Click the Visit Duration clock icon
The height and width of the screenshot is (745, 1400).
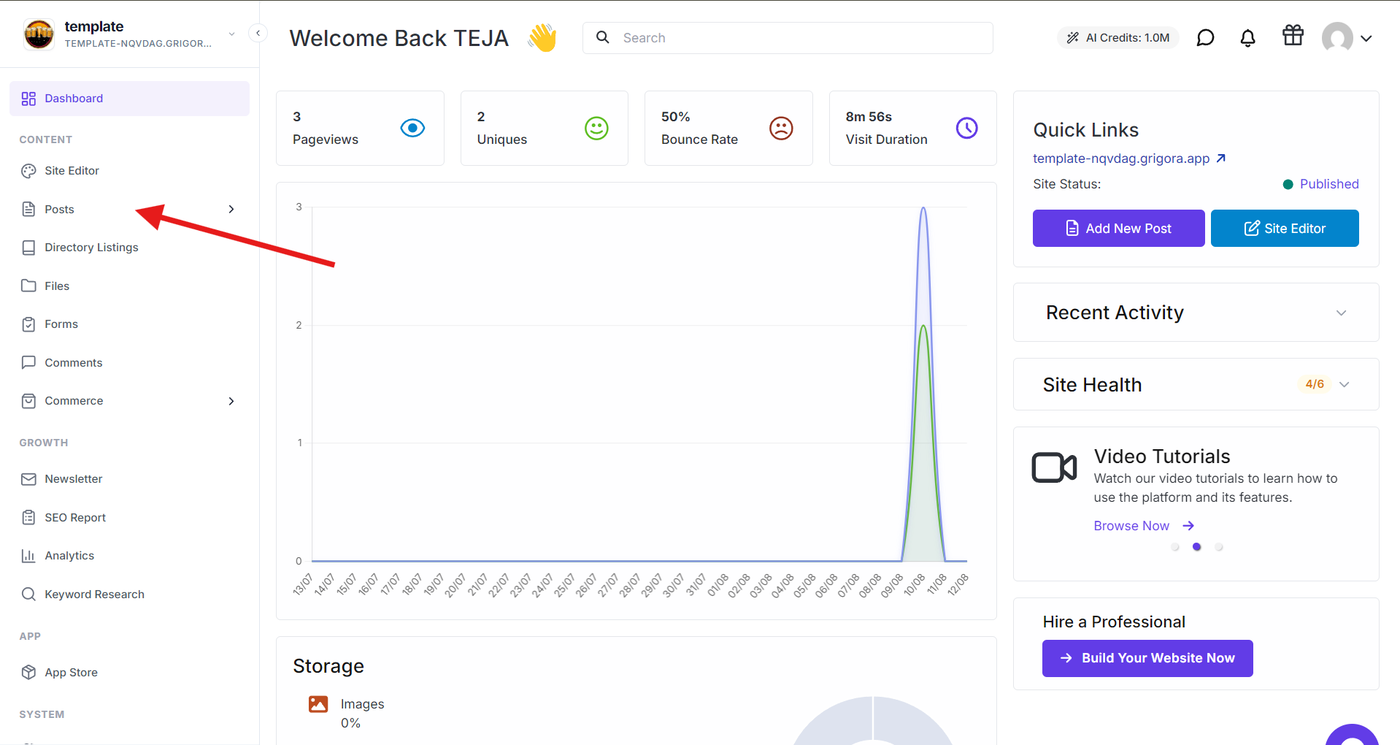pyautogui.click(x=967, y=128)
